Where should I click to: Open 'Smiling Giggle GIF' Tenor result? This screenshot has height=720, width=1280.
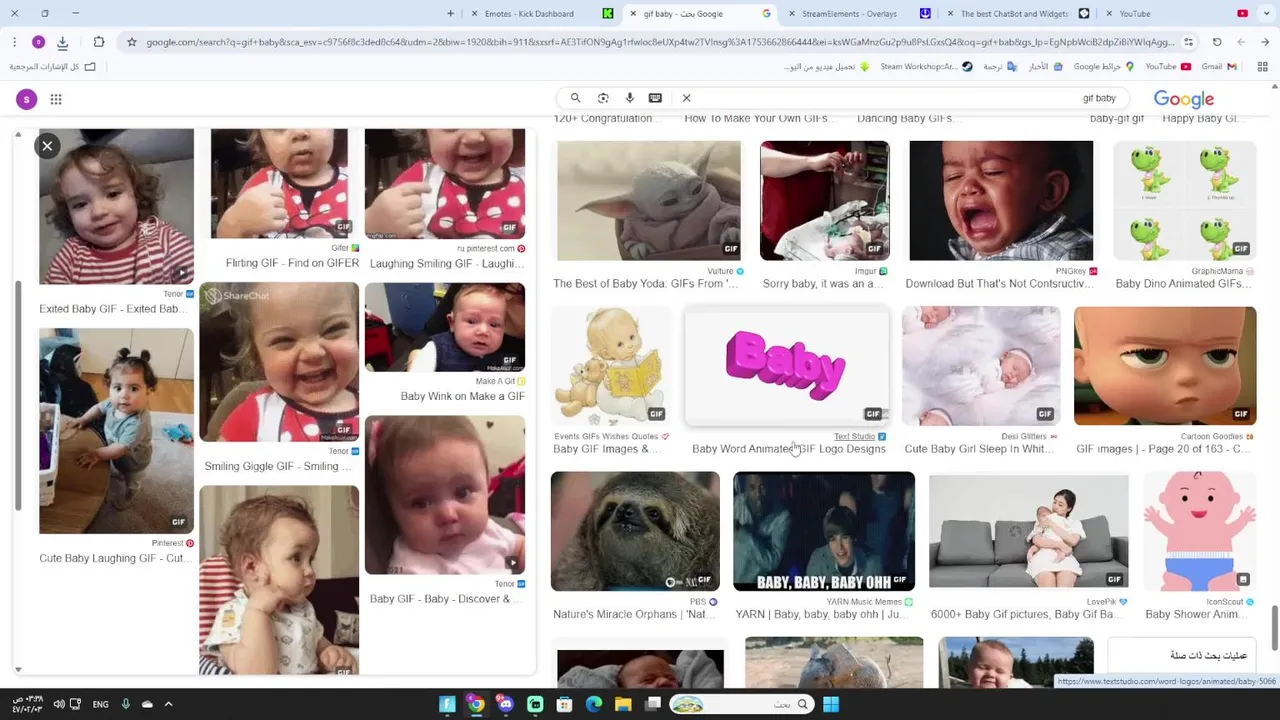(277, 466)
